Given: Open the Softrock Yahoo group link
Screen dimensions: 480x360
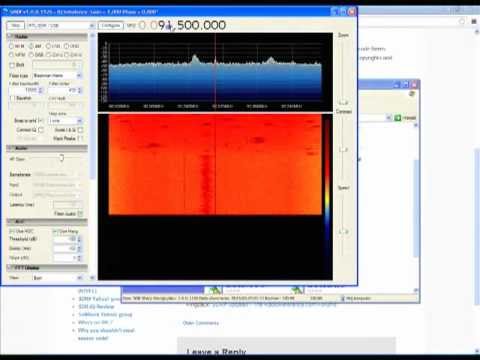Looking at the screenshot, I should pyautogui.click(x=105, y=314).
